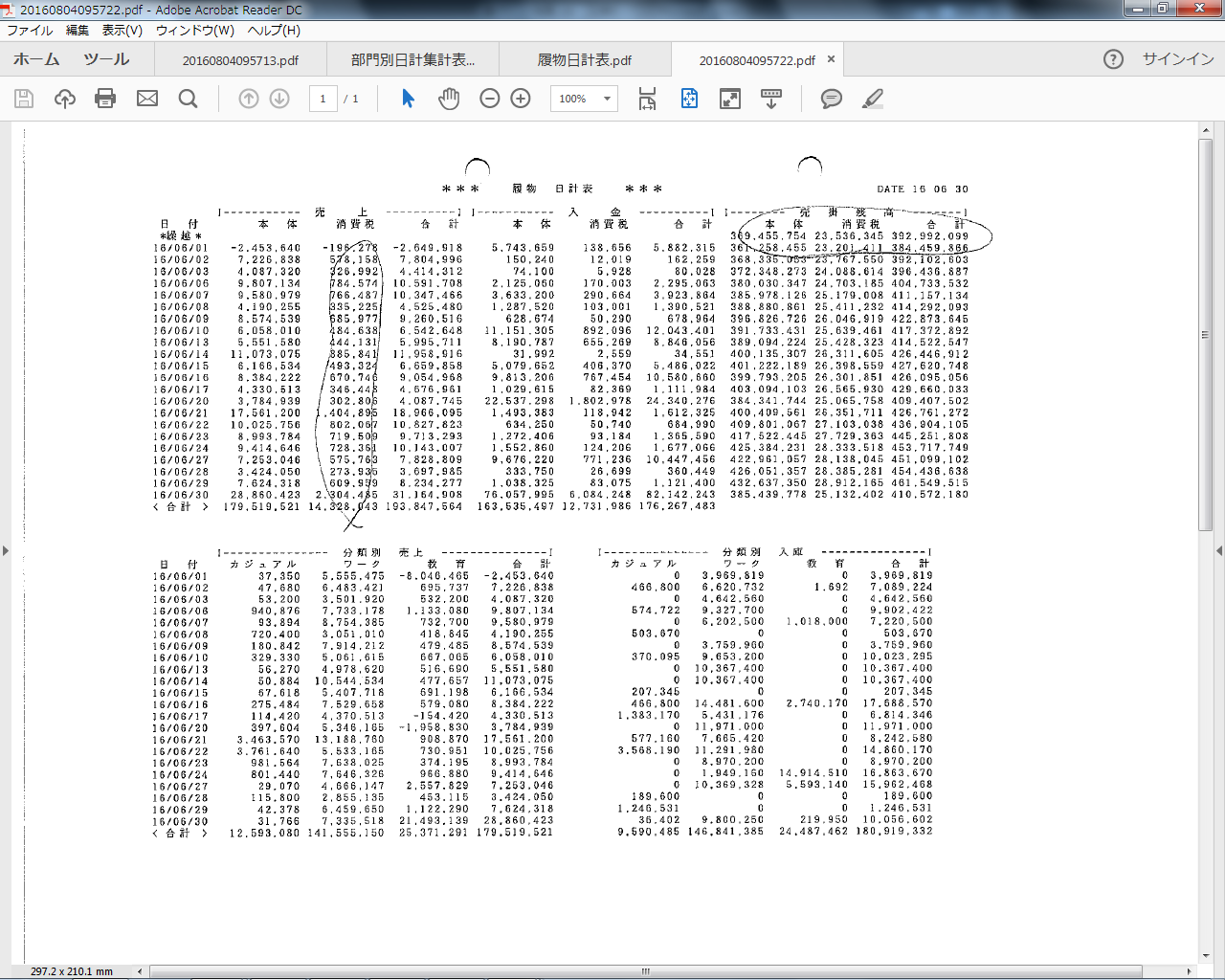The width and height of the screenshot is (1225, 980).
Task: Expand the left navigation pane
Action: [x=6, y=550]
